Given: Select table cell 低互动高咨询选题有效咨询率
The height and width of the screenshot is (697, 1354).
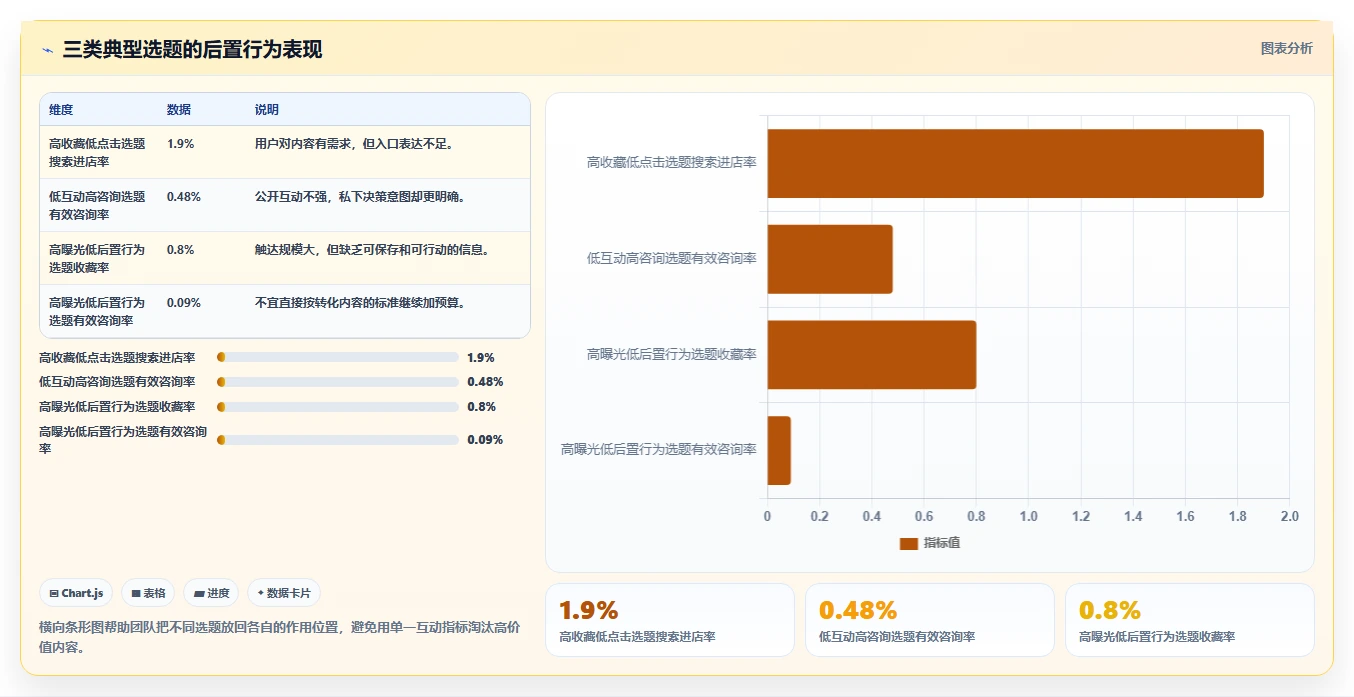Looking at the screenshot, I should click(98, 205).
